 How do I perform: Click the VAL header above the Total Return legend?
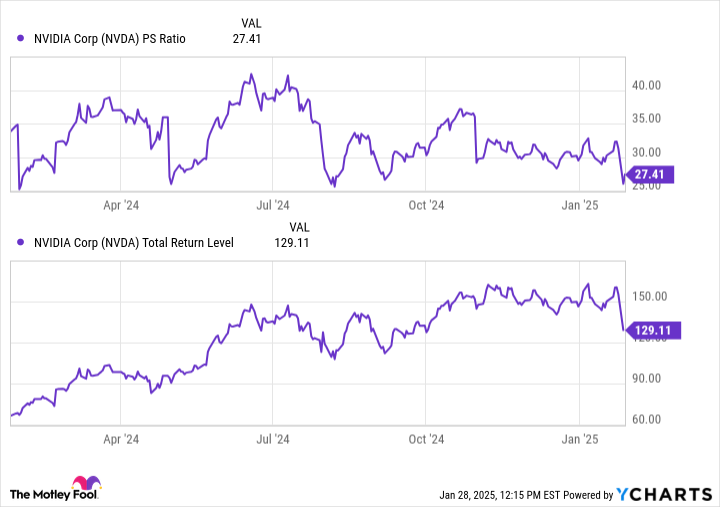click(301, 225)
